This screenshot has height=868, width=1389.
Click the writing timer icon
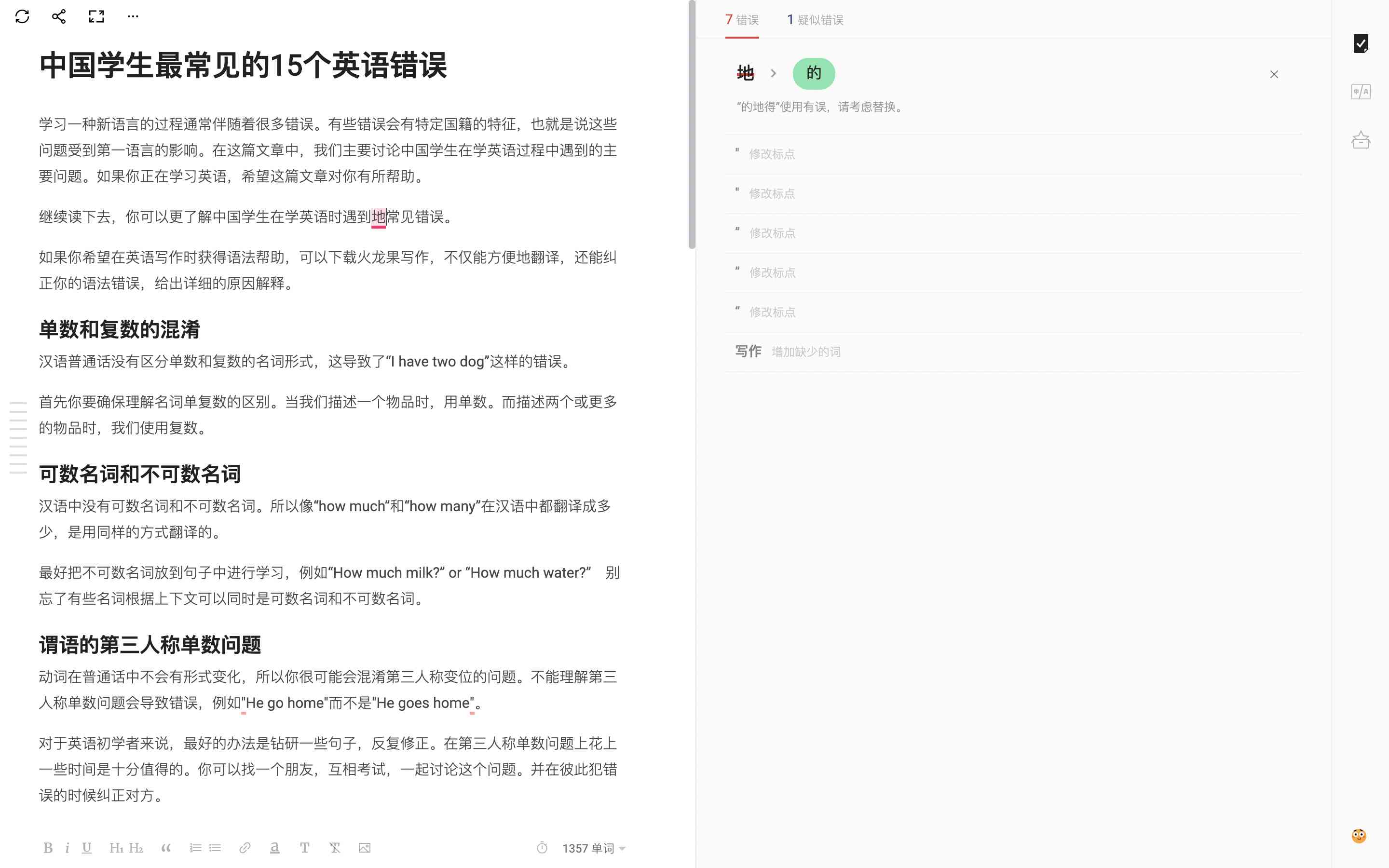[x=542, y=848]
